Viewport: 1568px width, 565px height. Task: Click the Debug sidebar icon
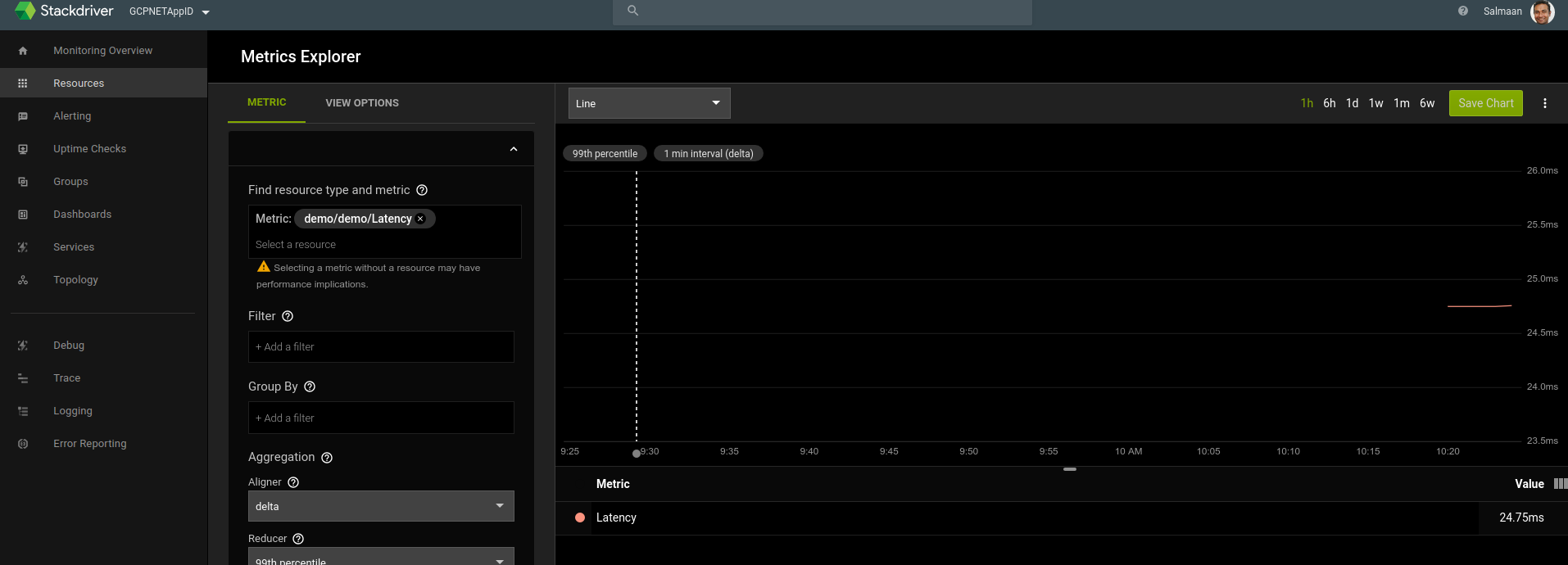[x=23, y=346]
